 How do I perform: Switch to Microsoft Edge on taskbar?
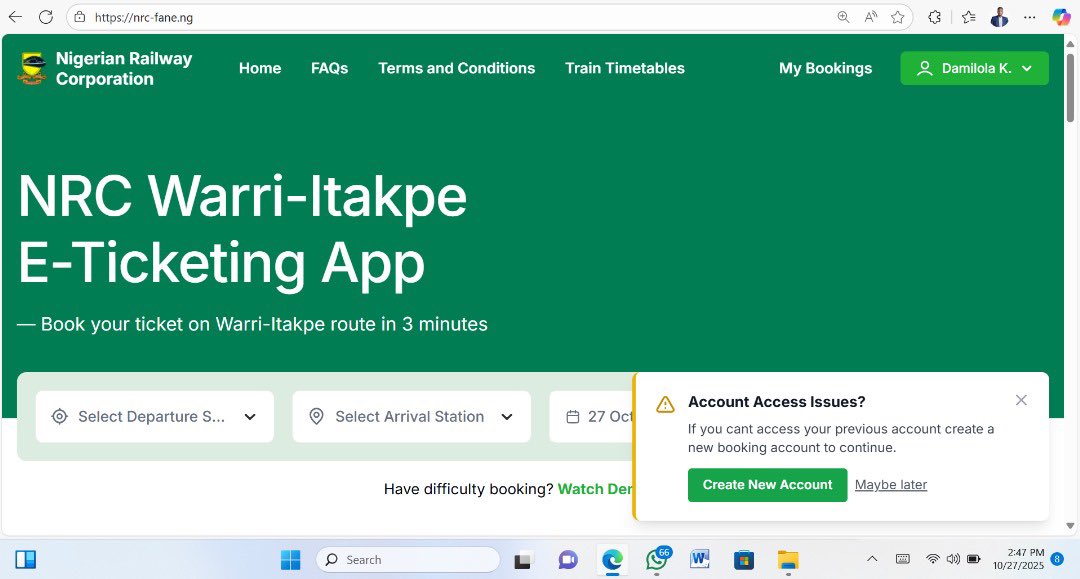[612, 560]
